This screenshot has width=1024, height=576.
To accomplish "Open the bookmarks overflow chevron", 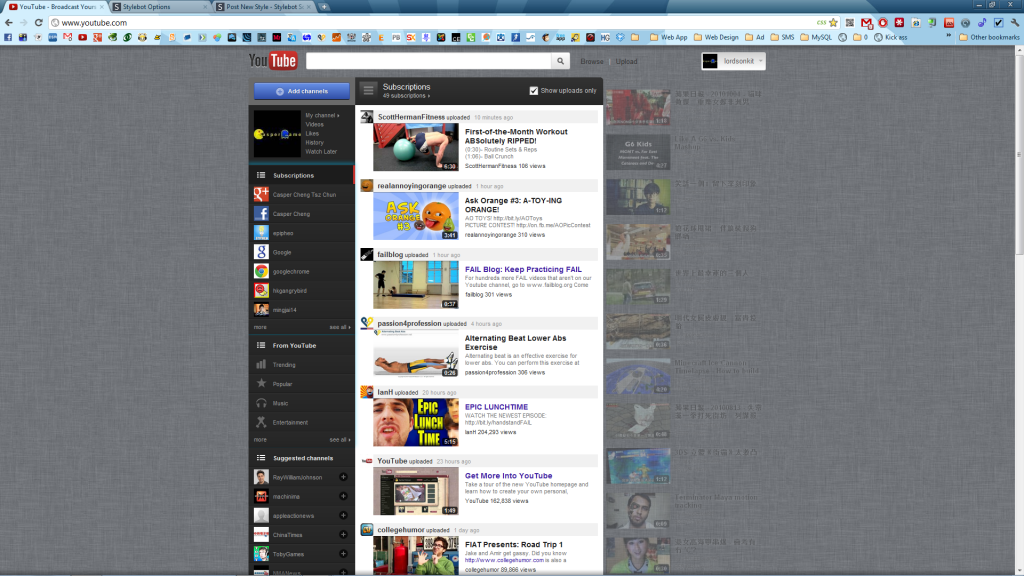I will point(948,37).
